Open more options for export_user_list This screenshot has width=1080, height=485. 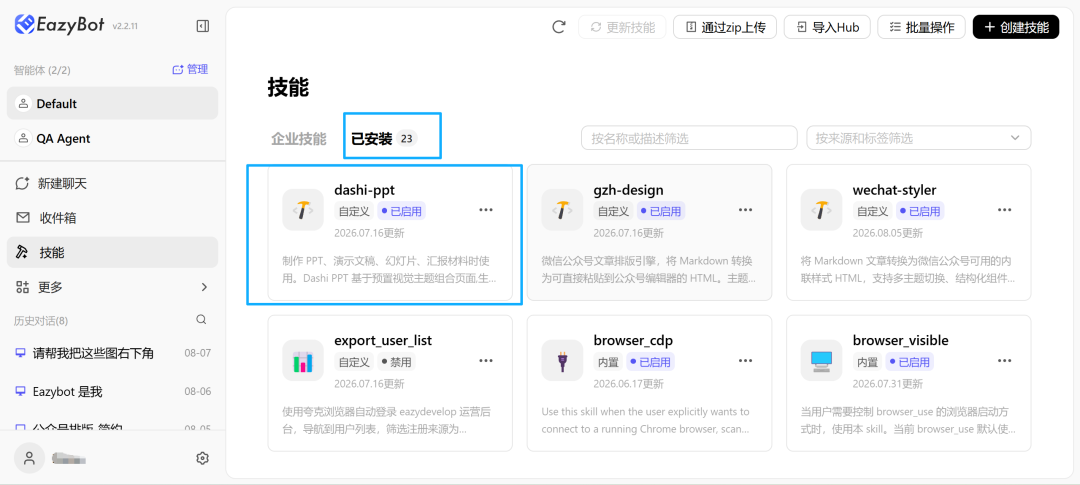(x=486, y=360)
